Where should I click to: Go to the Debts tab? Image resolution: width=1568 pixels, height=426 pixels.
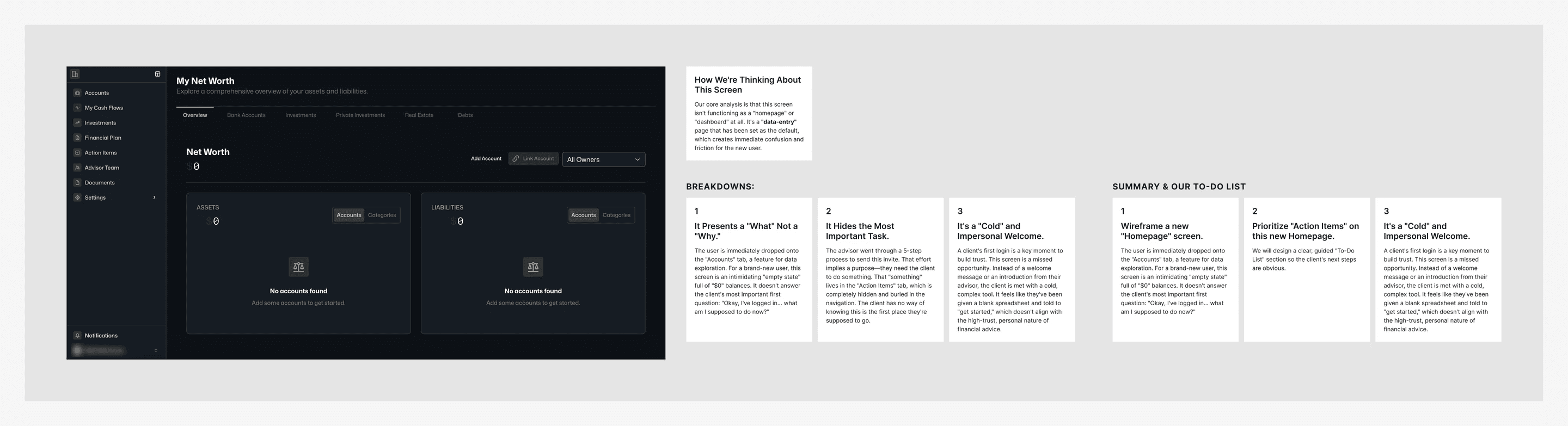pyautogui.click(x=465, y=115)
